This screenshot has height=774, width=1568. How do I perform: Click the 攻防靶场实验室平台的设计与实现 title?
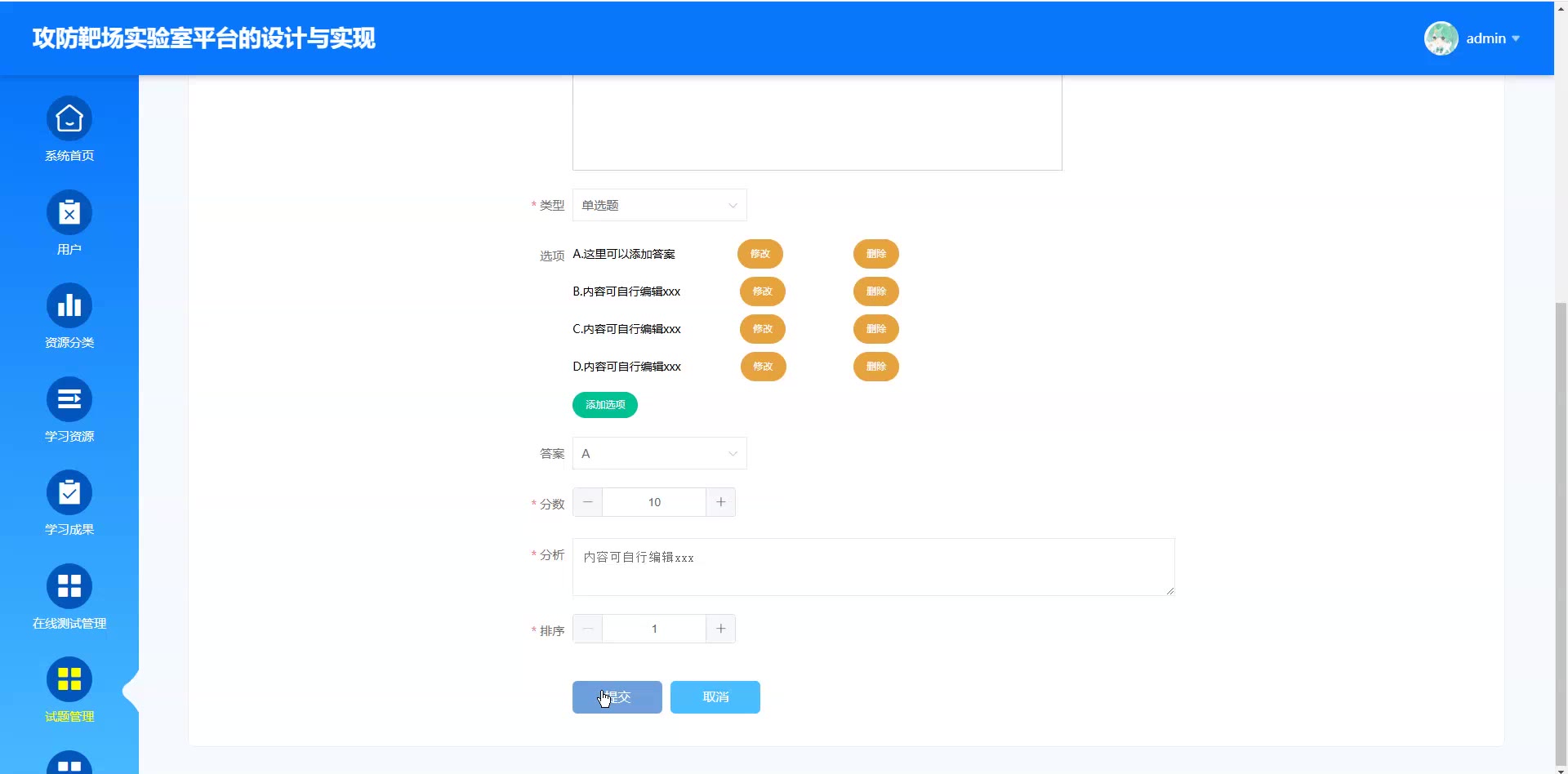click(x=204, y=38)
